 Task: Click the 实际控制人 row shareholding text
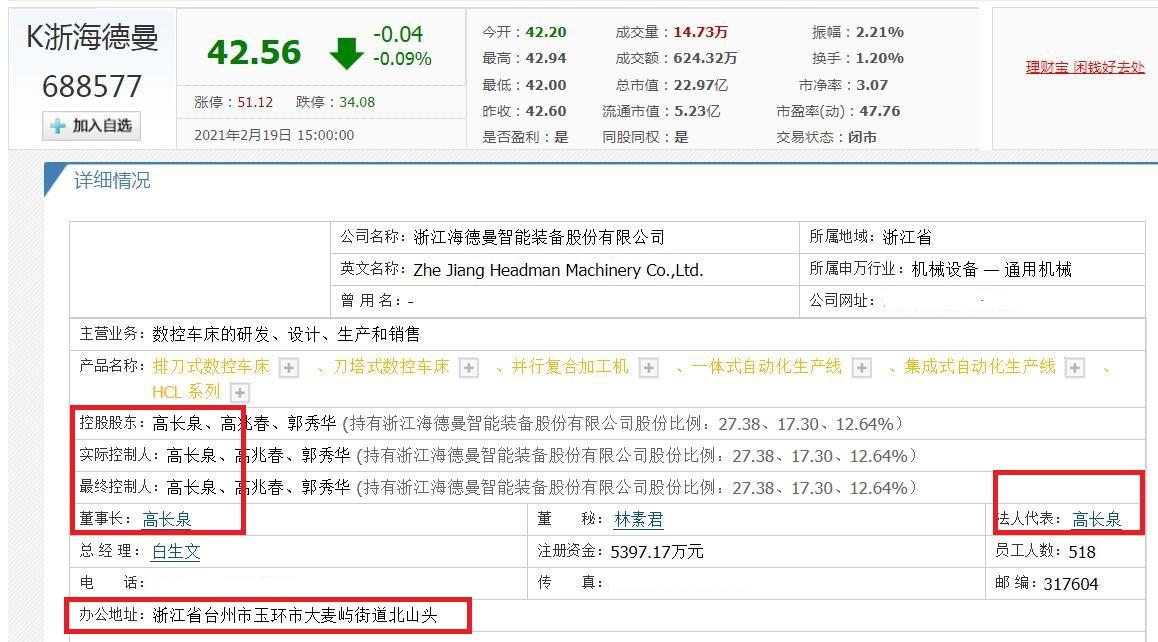(637, 456)
